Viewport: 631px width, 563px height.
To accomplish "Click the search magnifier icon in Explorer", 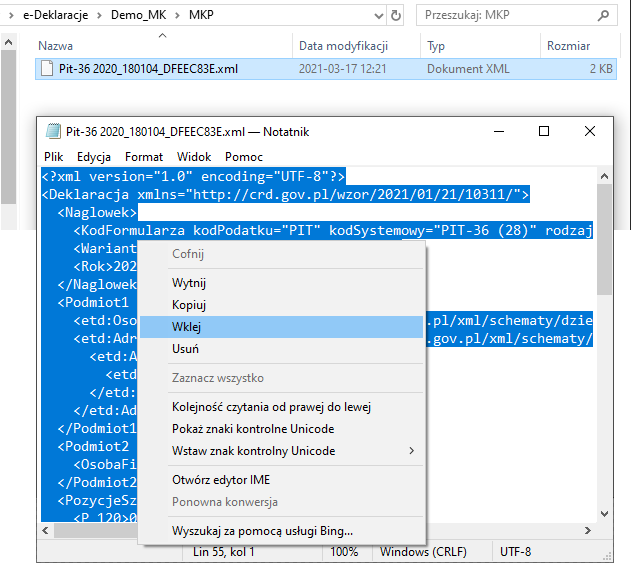I will pyautogui.click(x=605, y=16).
